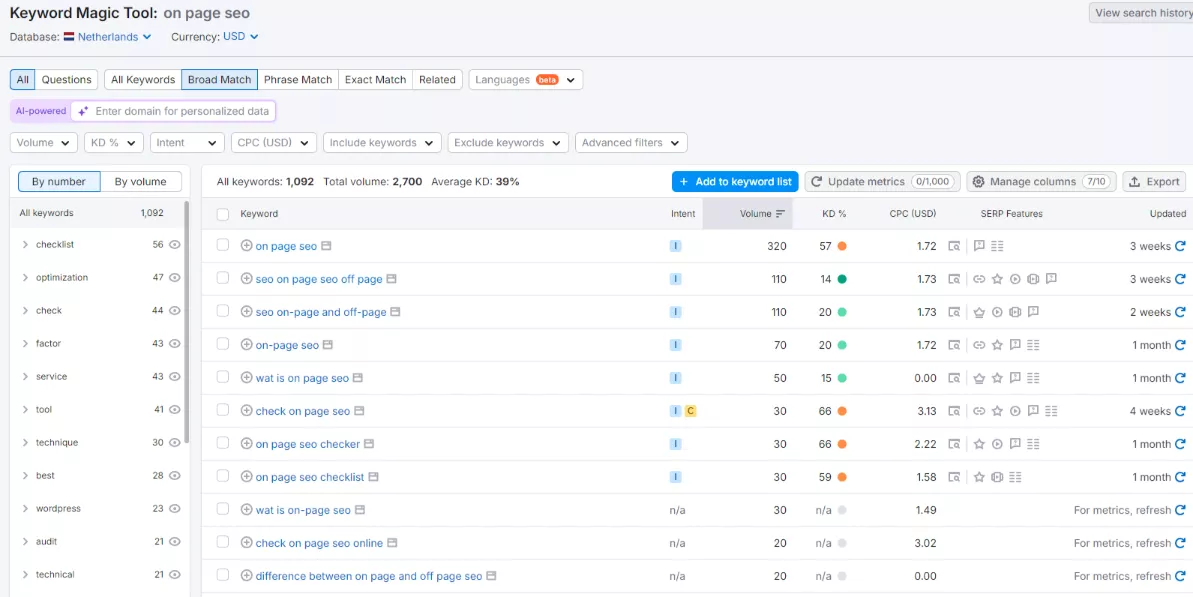
Task: Click the plus icon beside "check on page seo"
Action: point(247,410)
